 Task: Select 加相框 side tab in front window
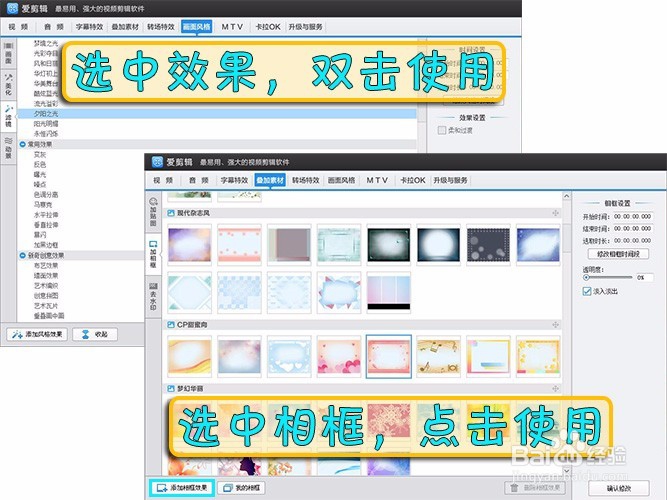[153, 254]
